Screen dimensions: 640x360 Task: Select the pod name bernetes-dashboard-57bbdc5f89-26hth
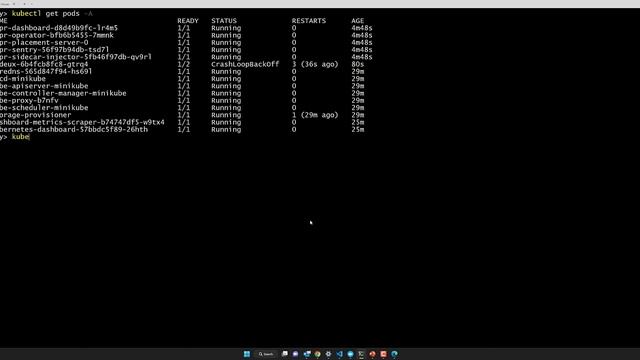click(x=74, y=129)
